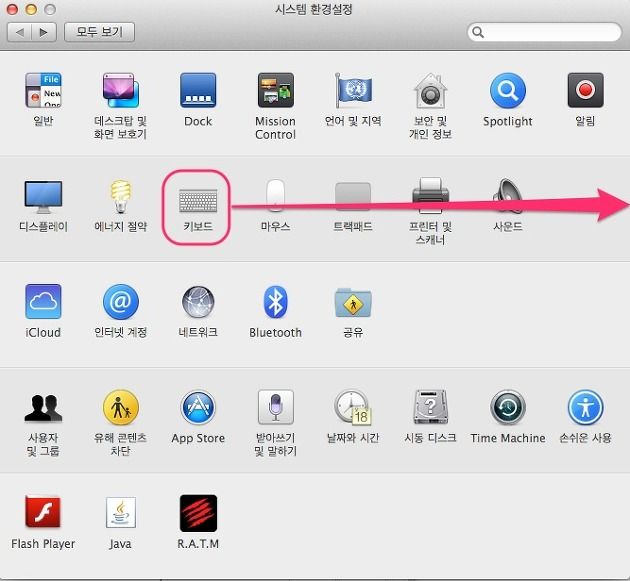Click the 모두 보기 button
The image size is (630, 581).
pyautogui.click(x=99, y=32)
